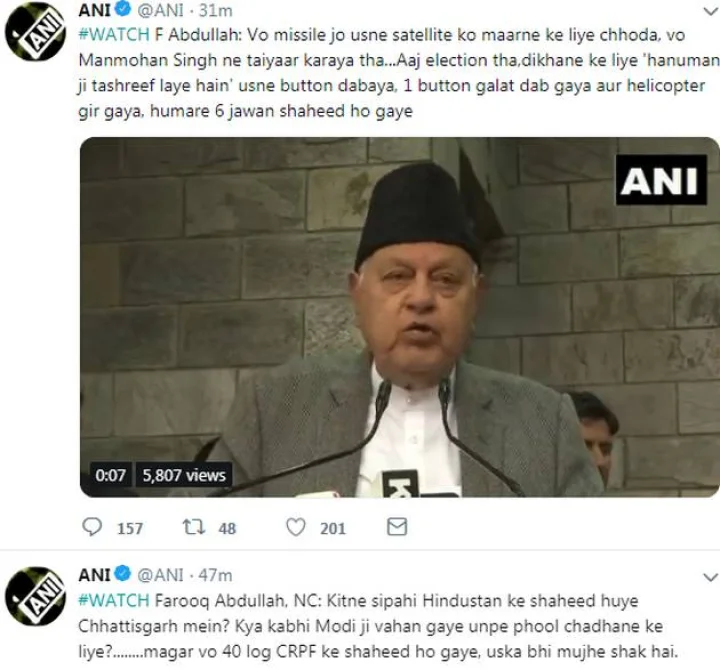Like the first ANI tweet
The height and width of the screenshot is (670, 720).
[296, 527]
